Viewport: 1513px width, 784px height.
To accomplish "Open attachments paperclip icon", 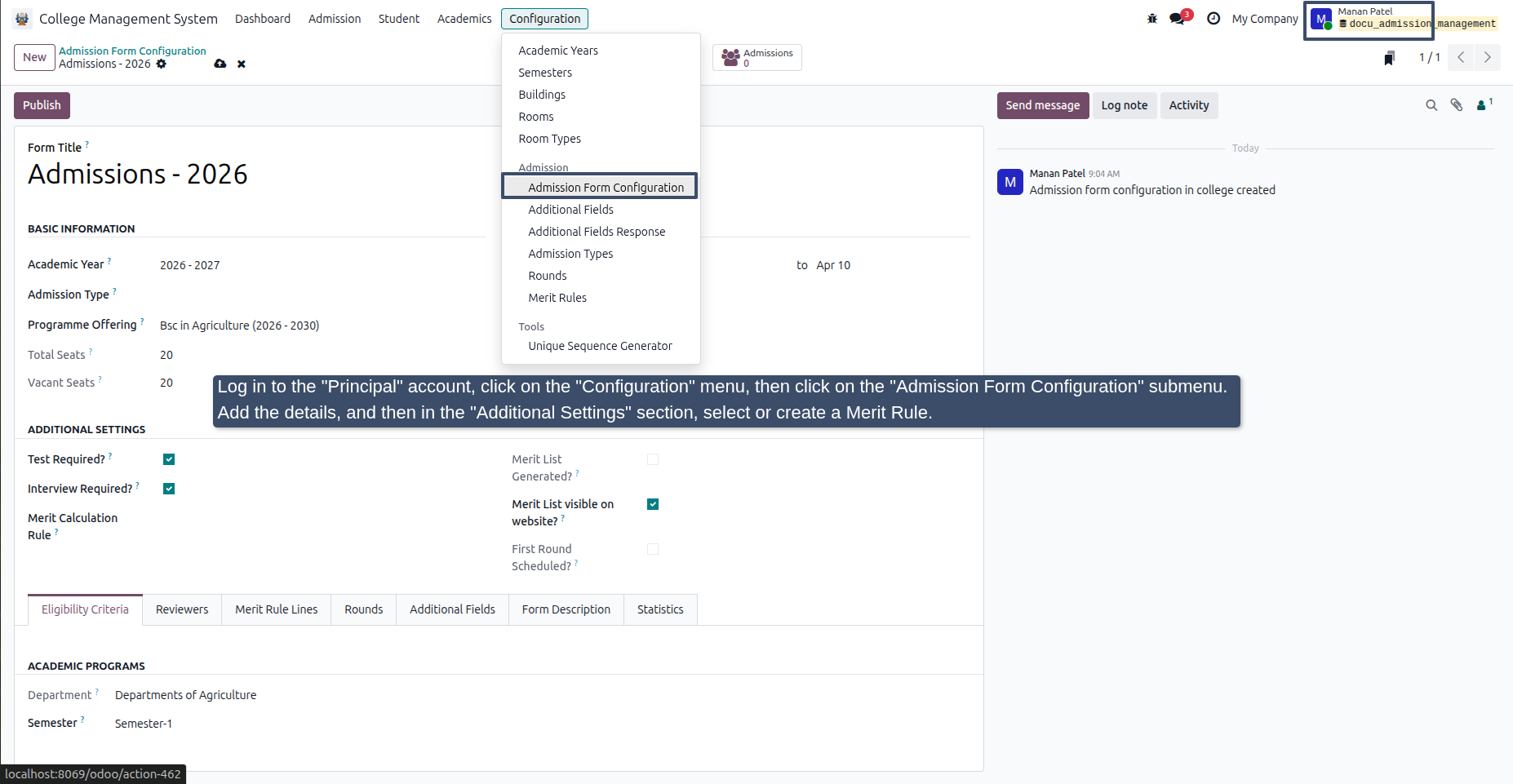I will [x=1457, y=105].
